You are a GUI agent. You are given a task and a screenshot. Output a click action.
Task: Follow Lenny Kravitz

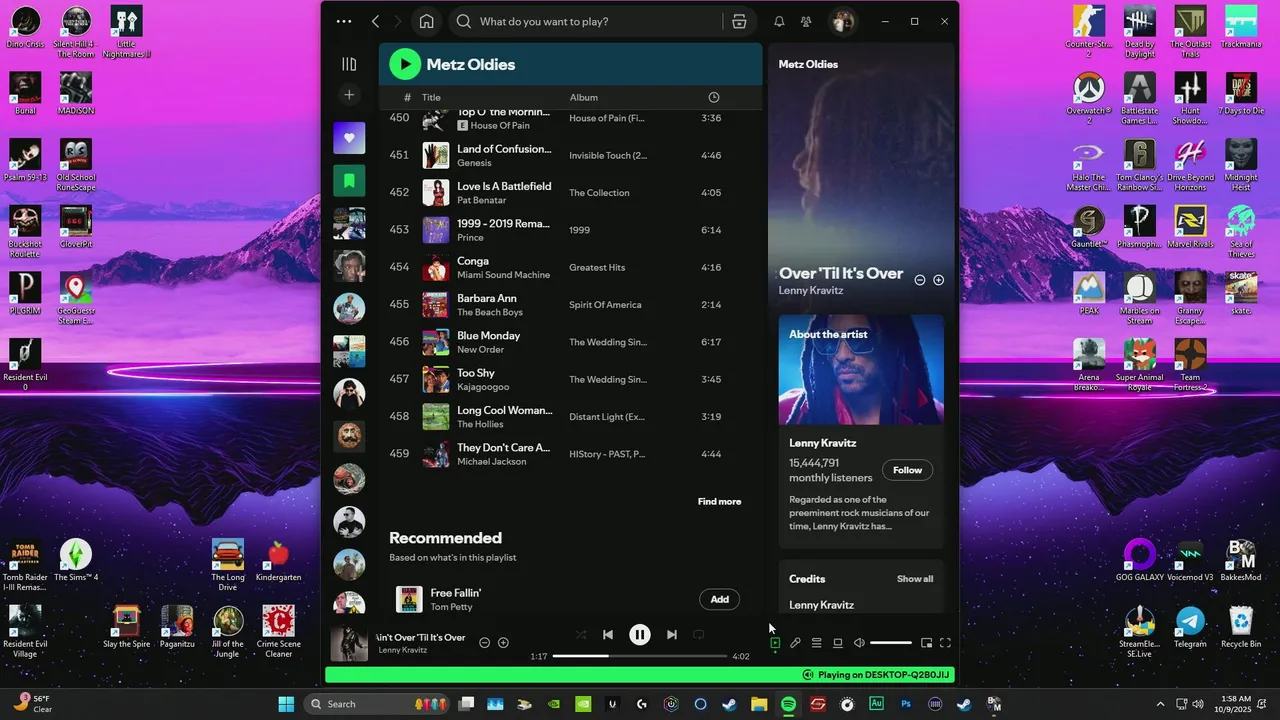coord(907,470)
